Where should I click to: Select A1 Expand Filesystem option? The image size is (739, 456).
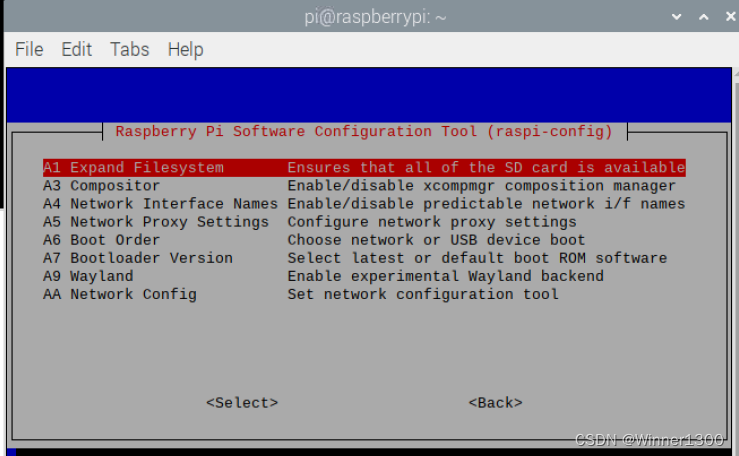[x=364, y=168]
